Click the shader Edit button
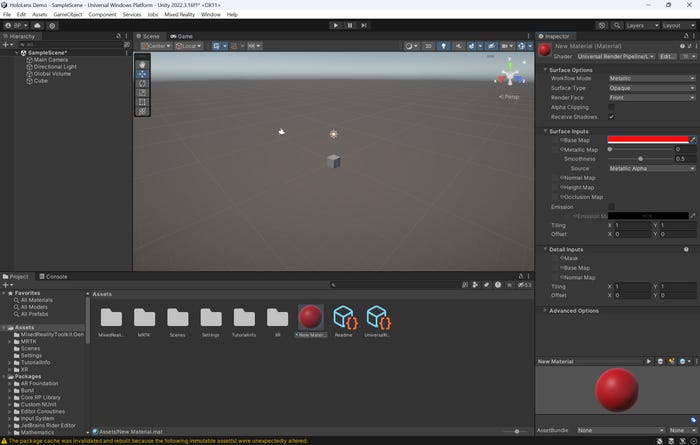The height and width of the screenshot is (445, 700). (667, 56)
